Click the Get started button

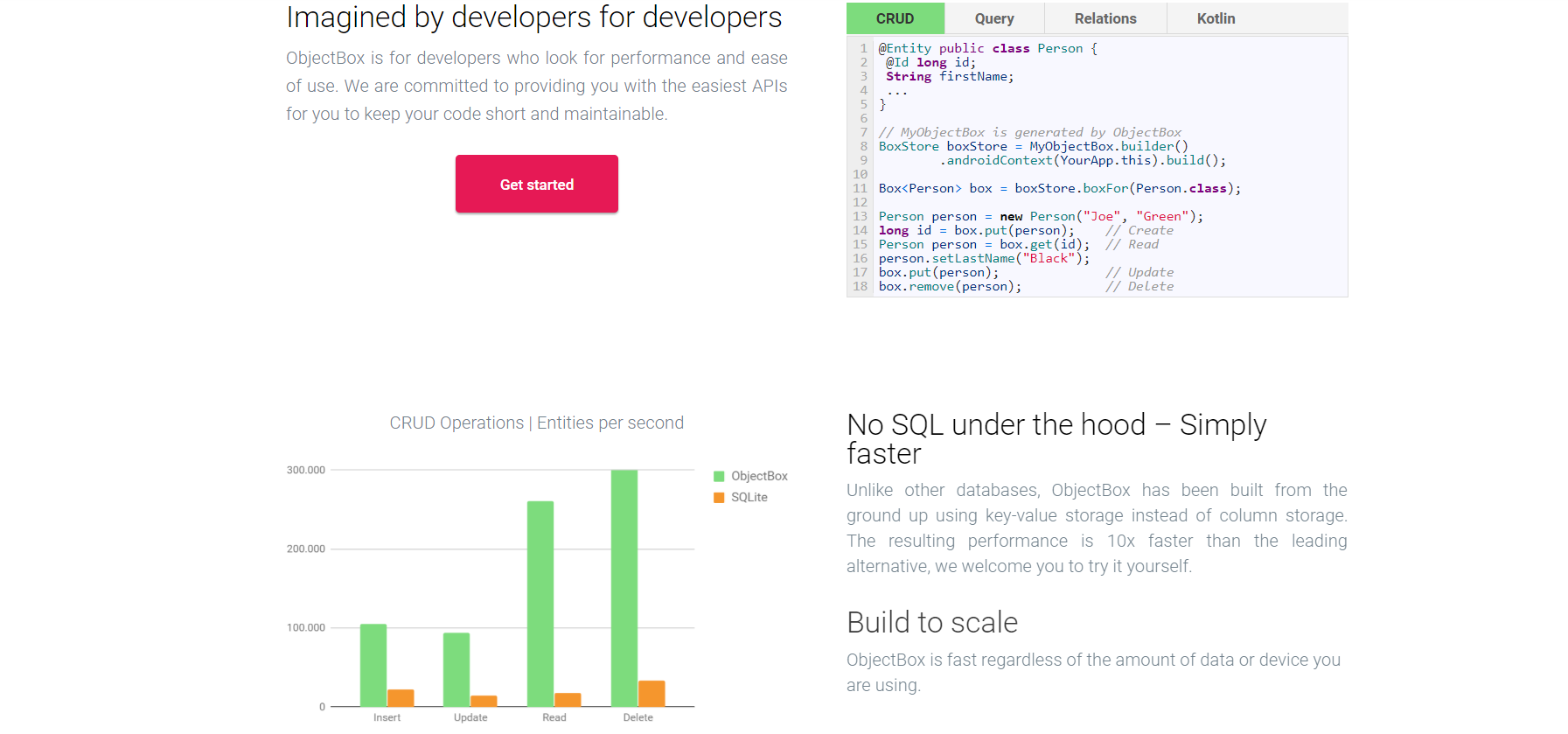537,184
